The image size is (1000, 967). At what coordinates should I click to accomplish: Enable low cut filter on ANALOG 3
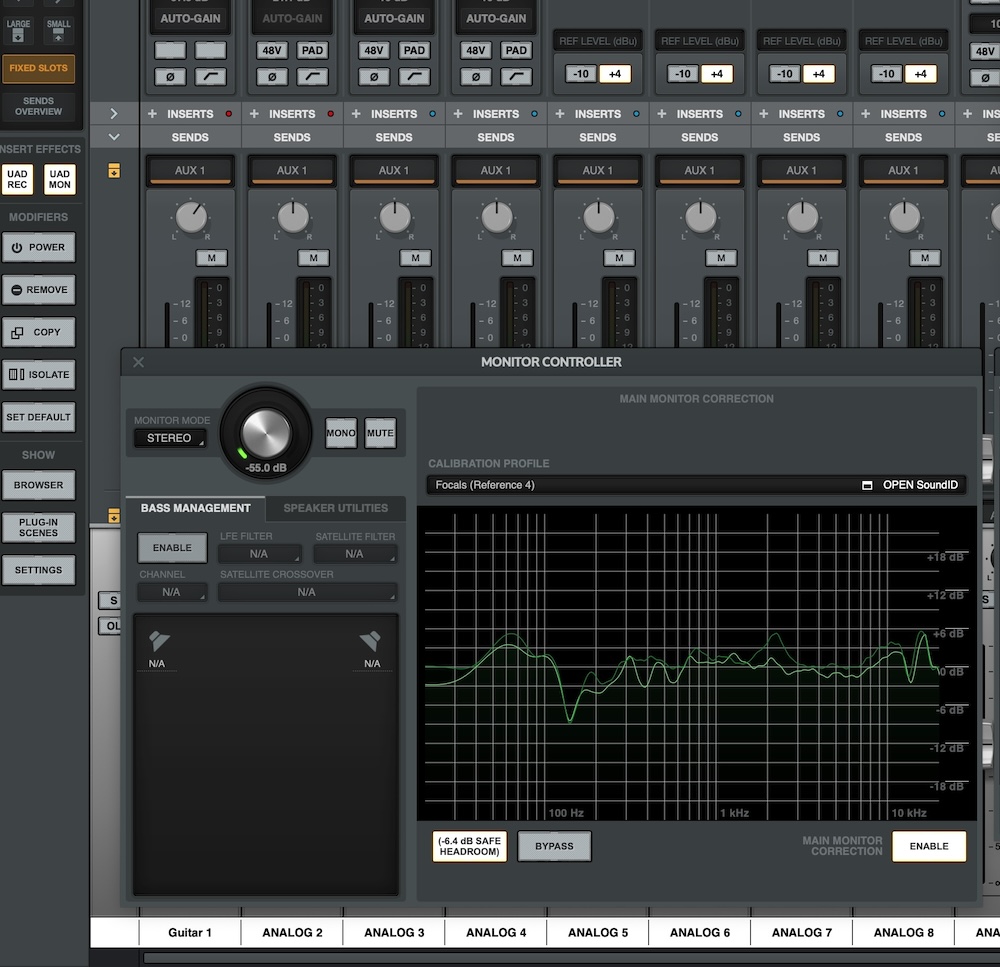[x=415, y=77]
